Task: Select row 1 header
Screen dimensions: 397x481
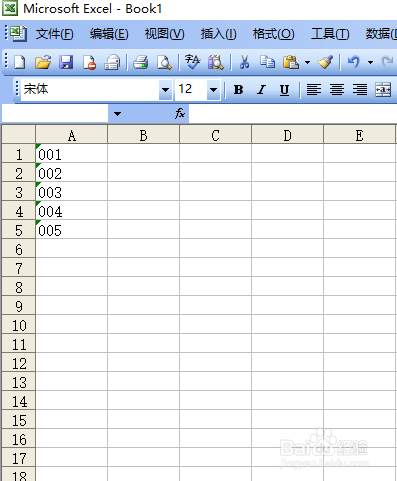Action: (19, 153)
